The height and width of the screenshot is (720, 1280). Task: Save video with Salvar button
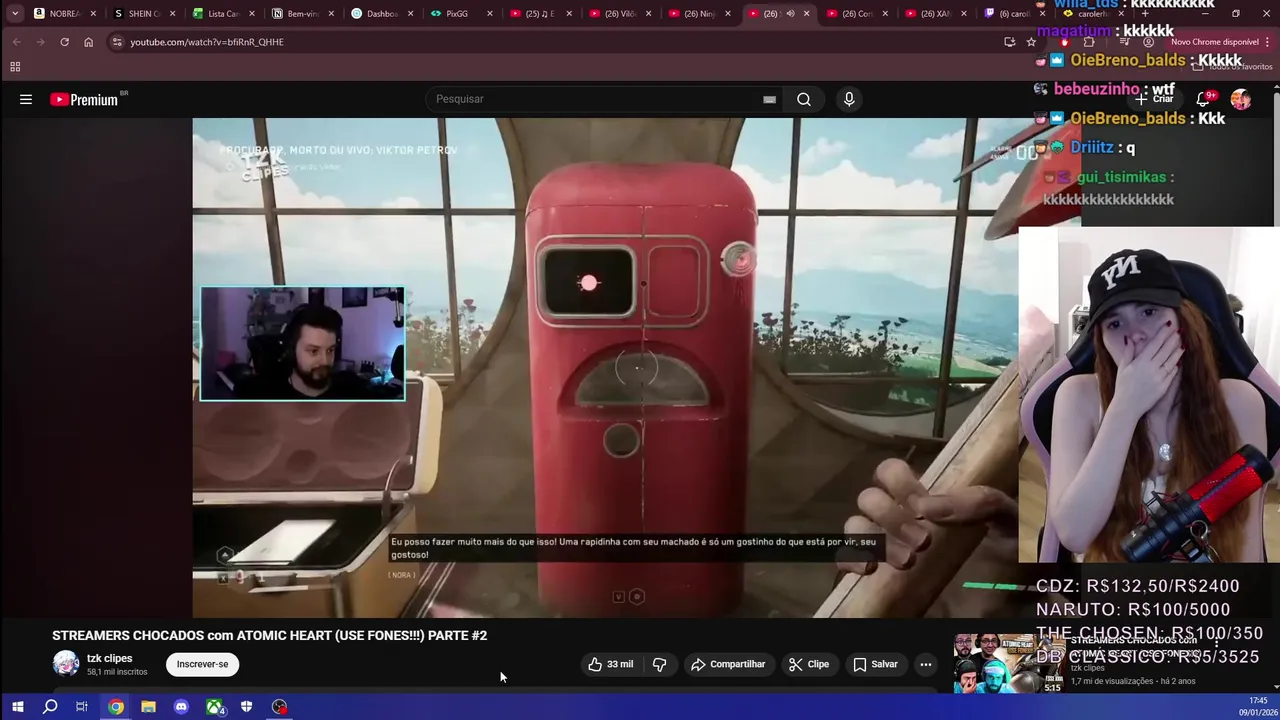pyautogui.click(x=875, y=664)
